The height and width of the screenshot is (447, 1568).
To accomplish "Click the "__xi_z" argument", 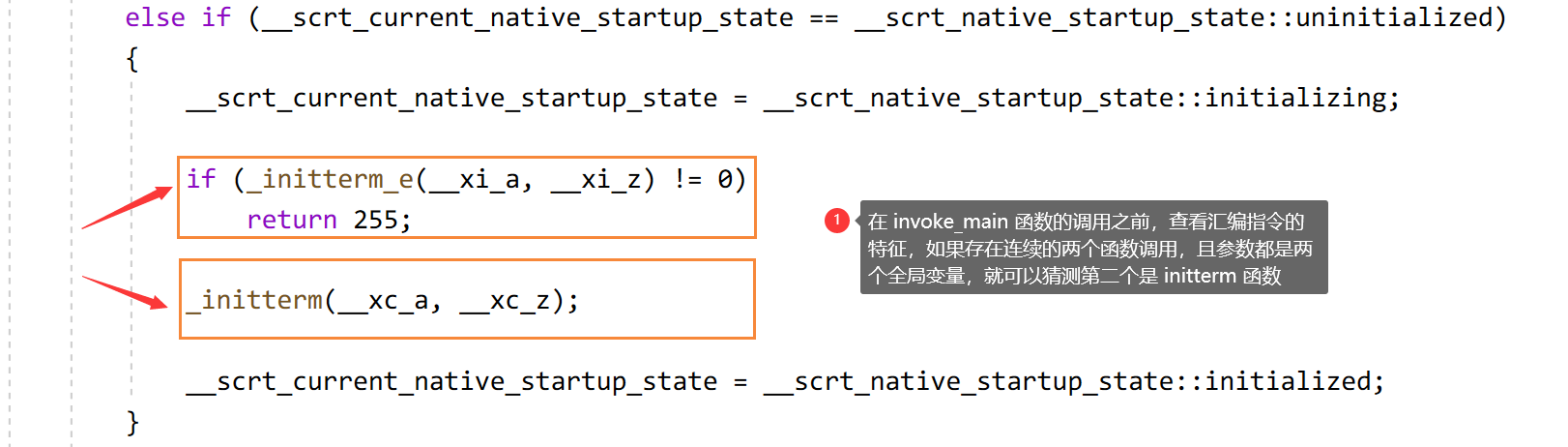I will point(596,179).
